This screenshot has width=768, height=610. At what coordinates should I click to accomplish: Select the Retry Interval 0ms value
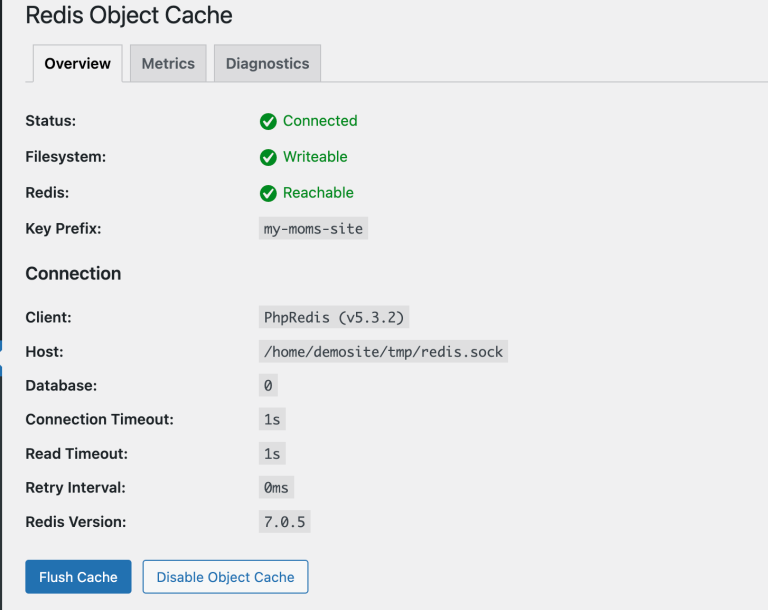point(276,488)
